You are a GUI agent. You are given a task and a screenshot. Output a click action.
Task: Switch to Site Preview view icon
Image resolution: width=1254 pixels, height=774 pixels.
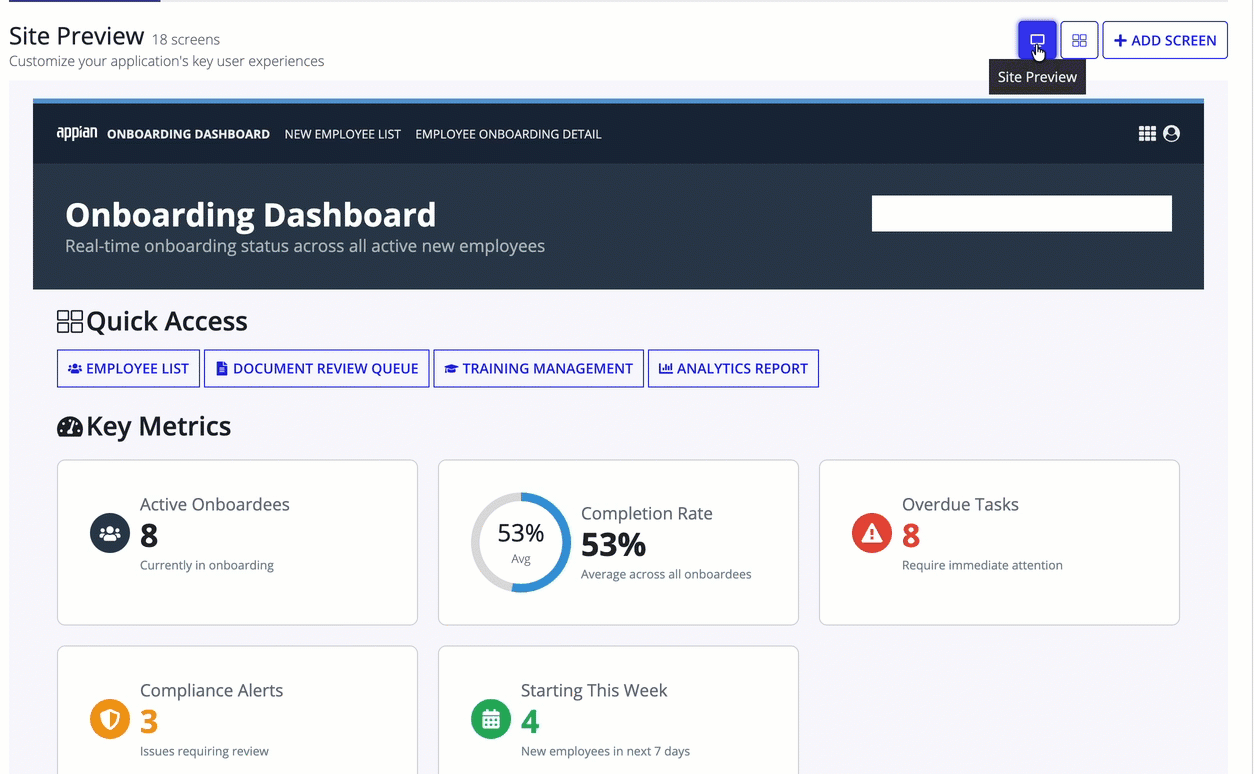1037,40
